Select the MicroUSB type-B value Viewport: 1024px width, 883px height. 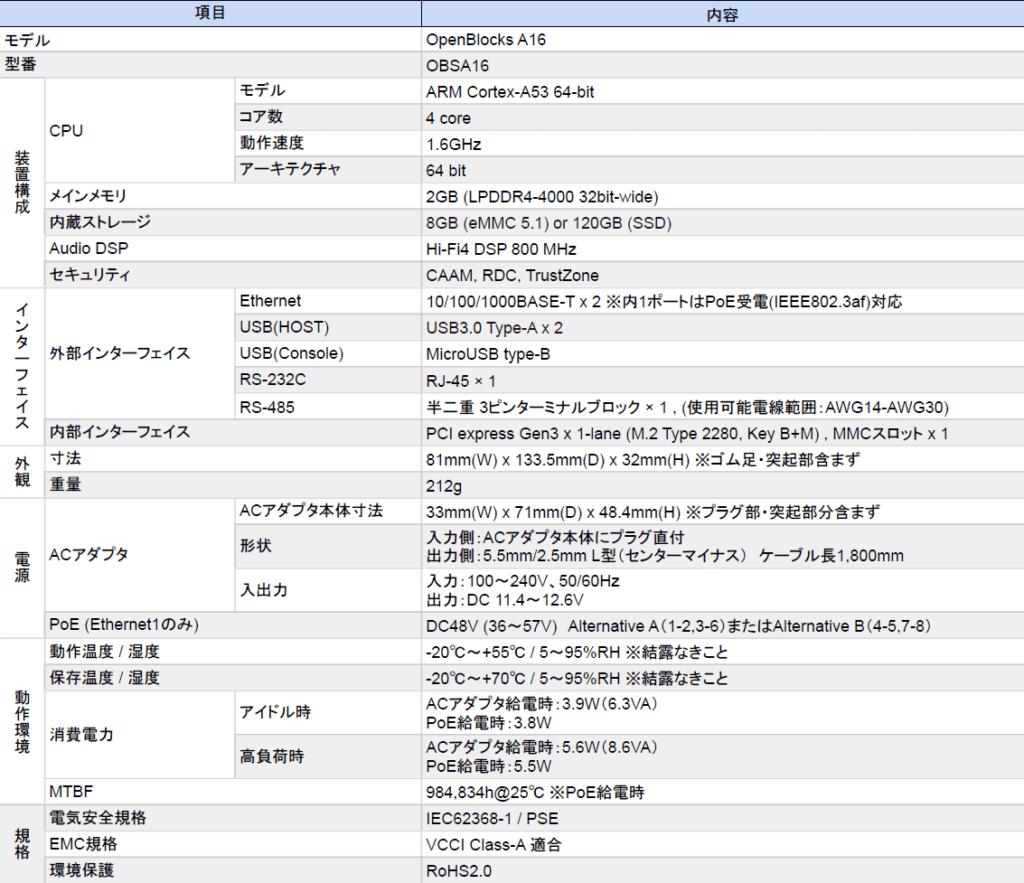click(488, 354)
